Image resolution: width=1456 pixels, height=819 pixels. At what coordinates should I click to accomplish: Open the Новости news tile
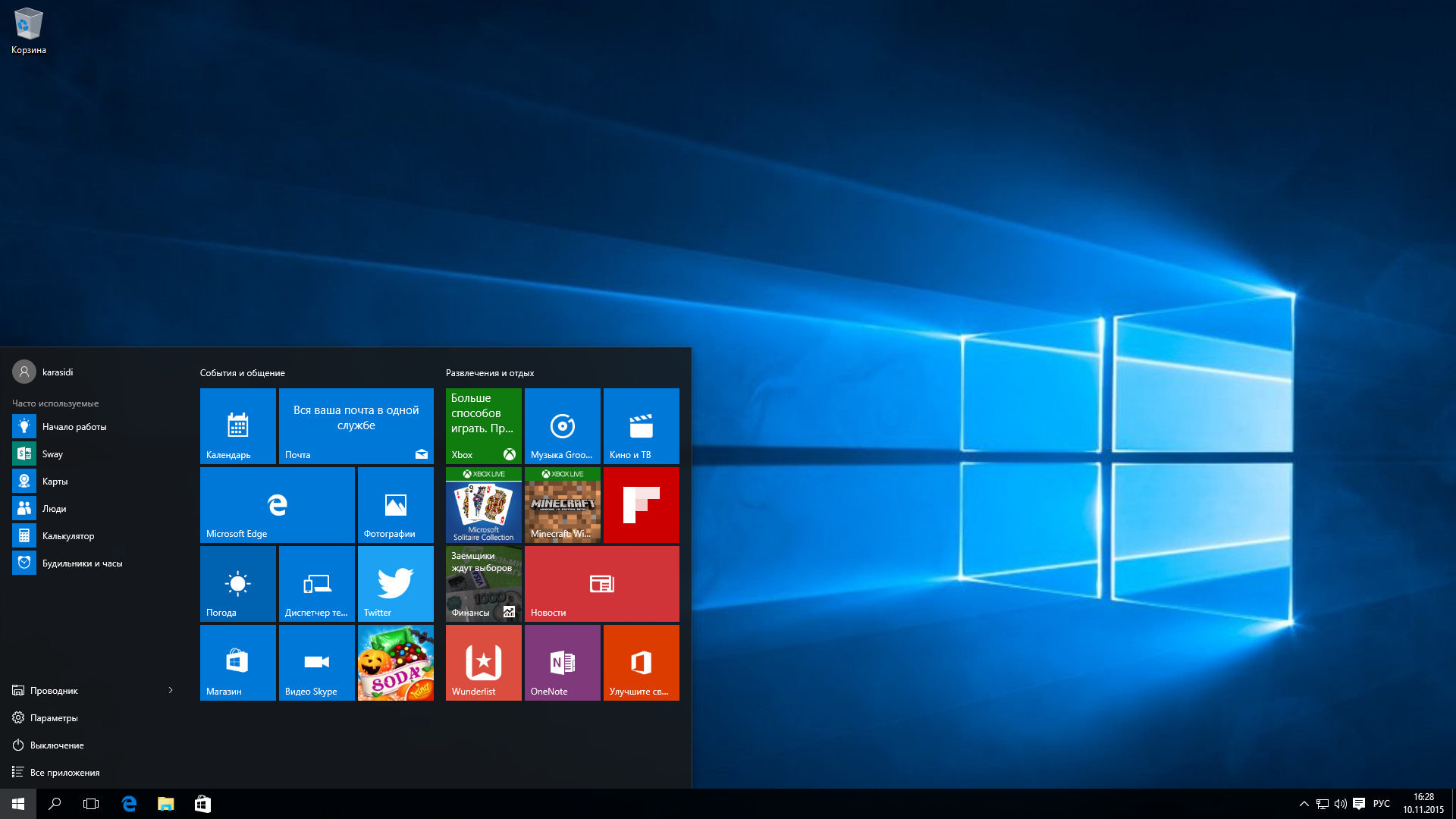[602, 584]
